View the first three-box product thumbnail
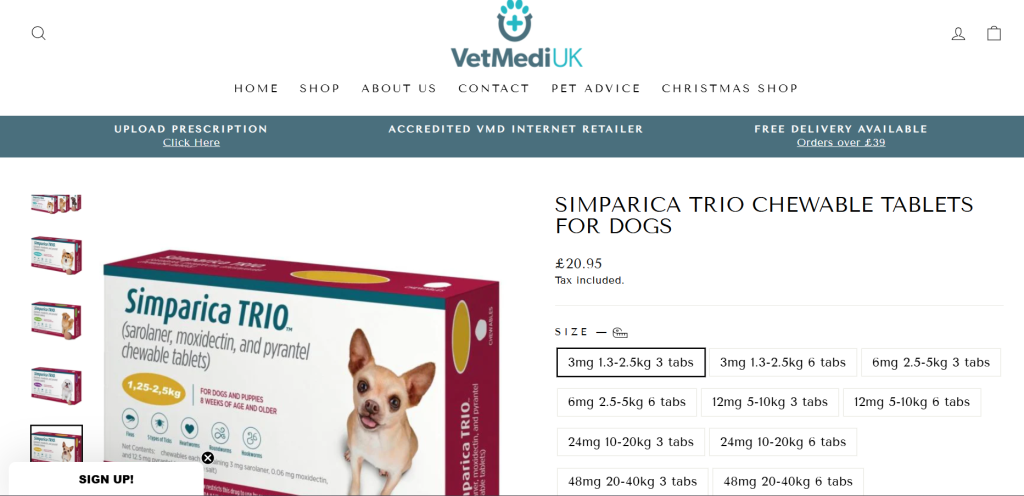Image resolution: width=1024 pixels, height=496 pixels. coord(56,204)
